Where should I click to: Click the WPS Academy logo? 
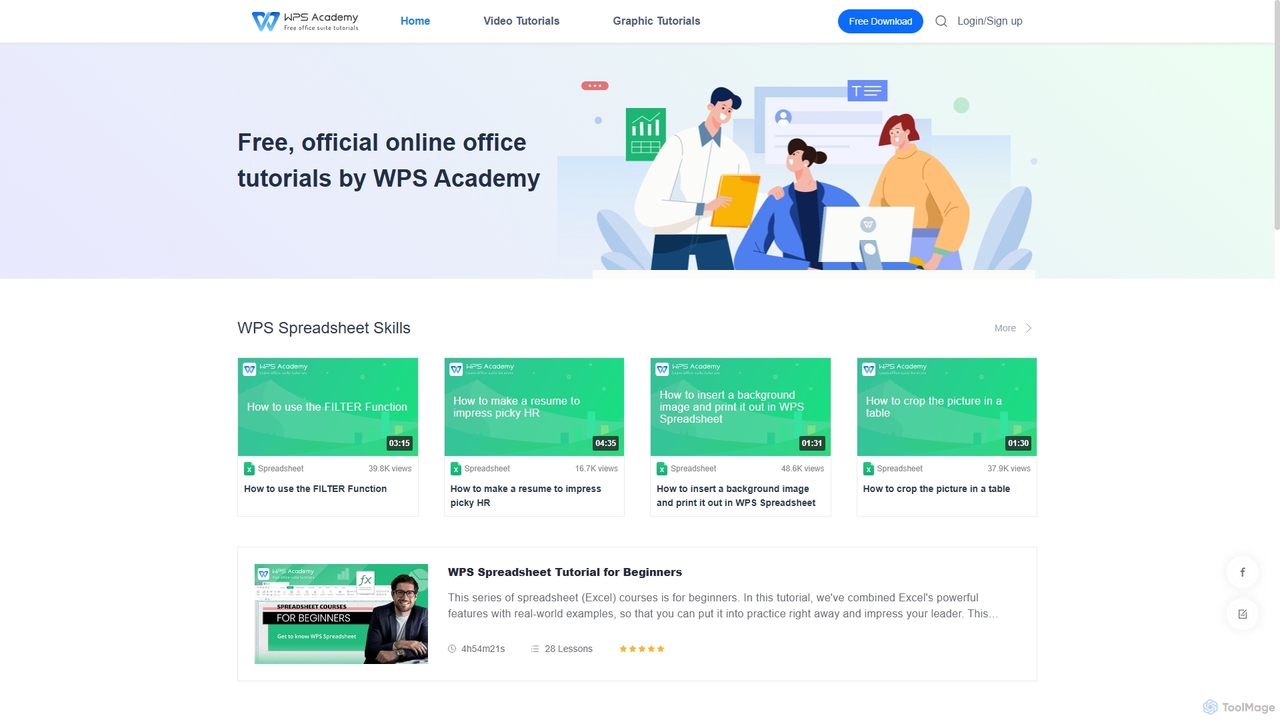point(305,21)
